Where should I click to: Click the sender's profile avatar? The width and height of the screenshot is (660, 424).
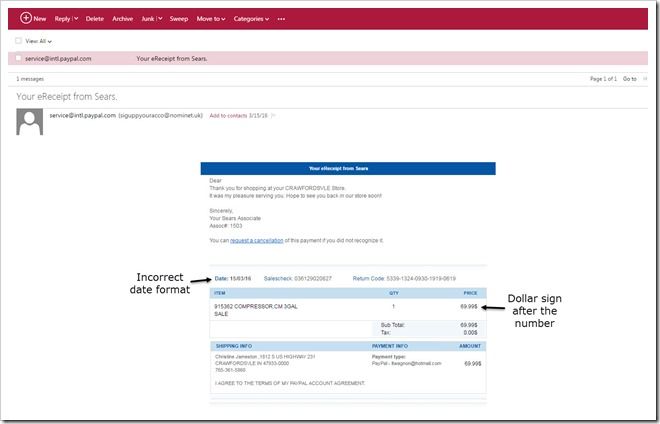pos(29,122)
